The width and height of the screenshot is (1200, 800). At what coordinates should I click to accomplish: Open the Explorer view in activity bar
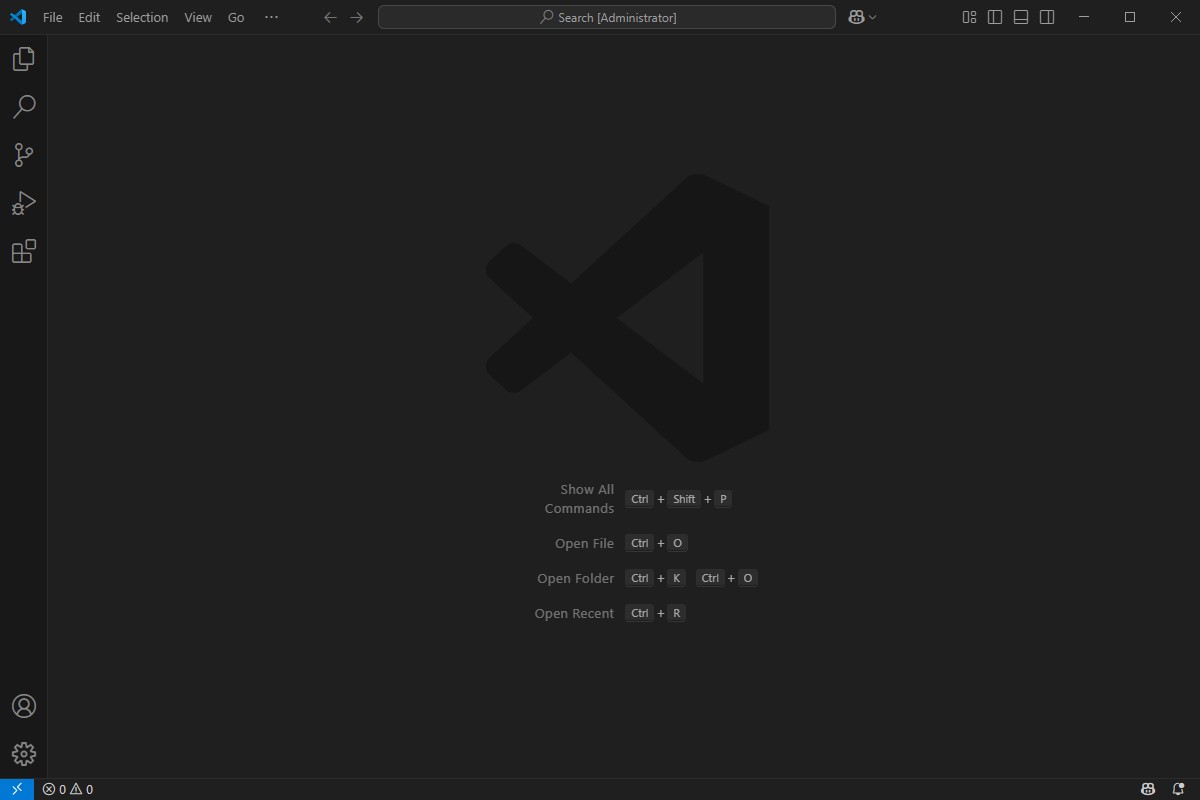(24, 59)
